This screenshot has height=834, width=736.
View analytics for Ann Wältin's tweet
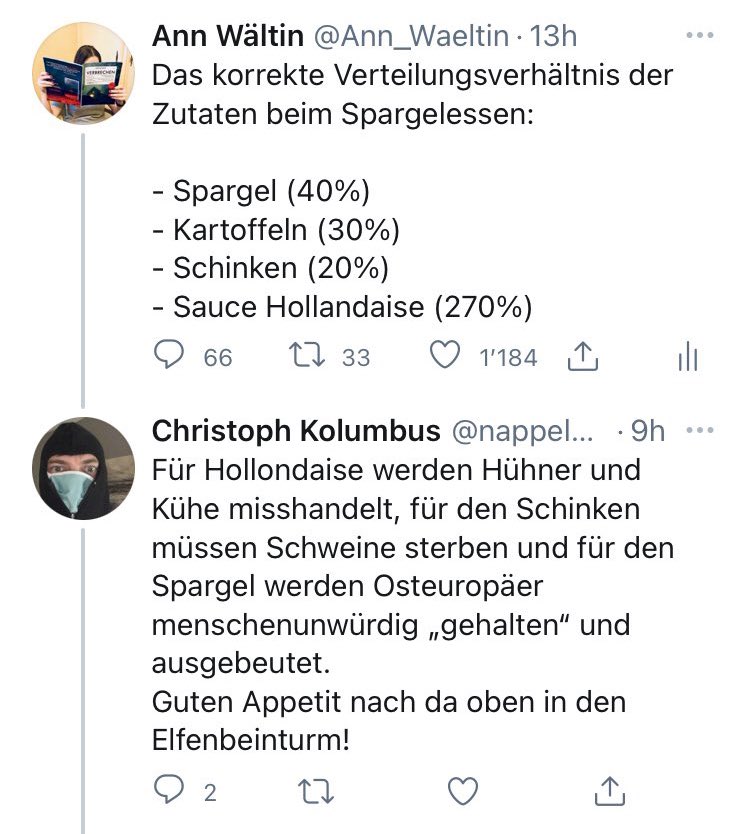point(687,357)
